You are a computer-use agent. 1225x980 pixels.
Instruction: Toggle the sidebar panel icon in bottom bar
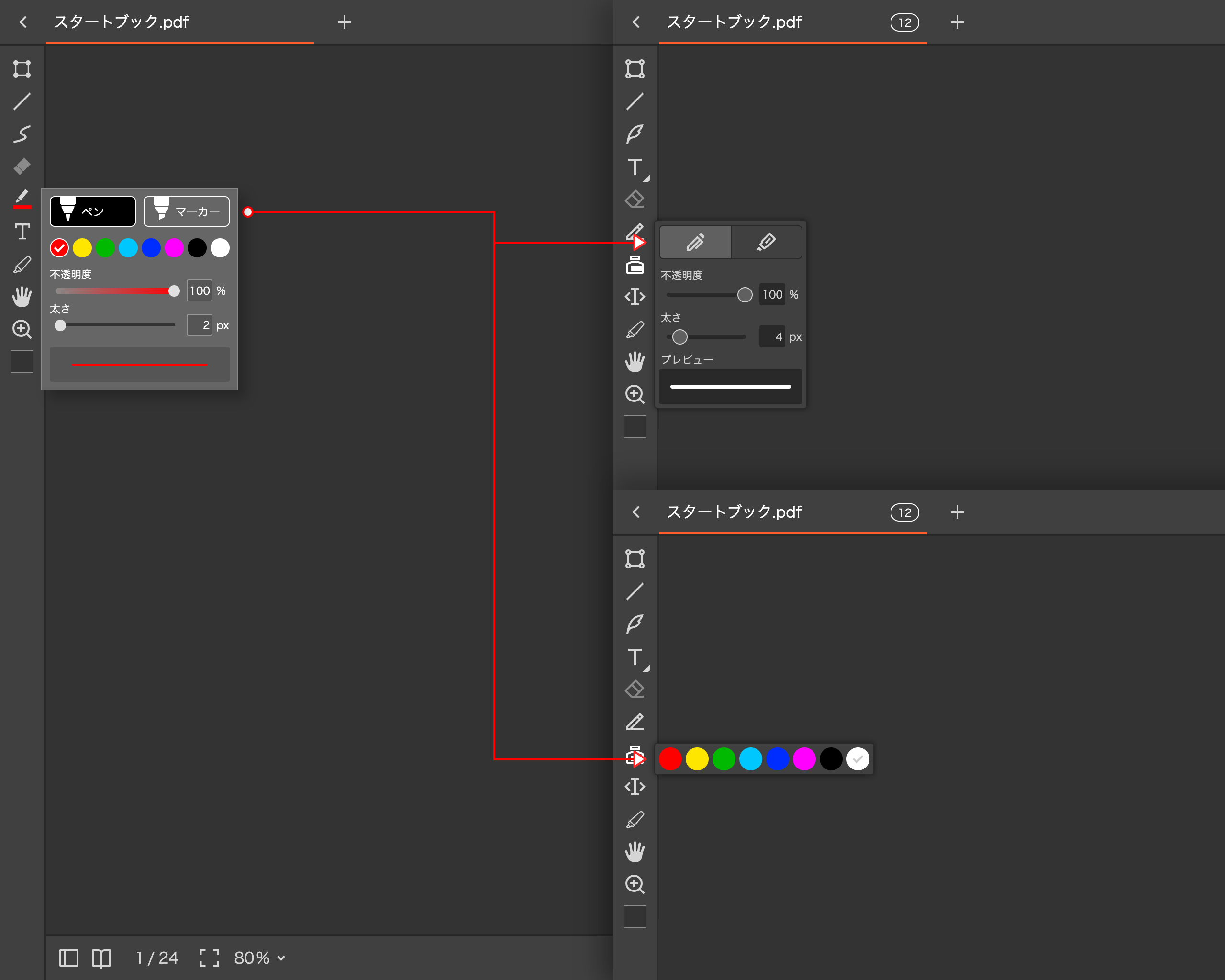coord(69,958)
